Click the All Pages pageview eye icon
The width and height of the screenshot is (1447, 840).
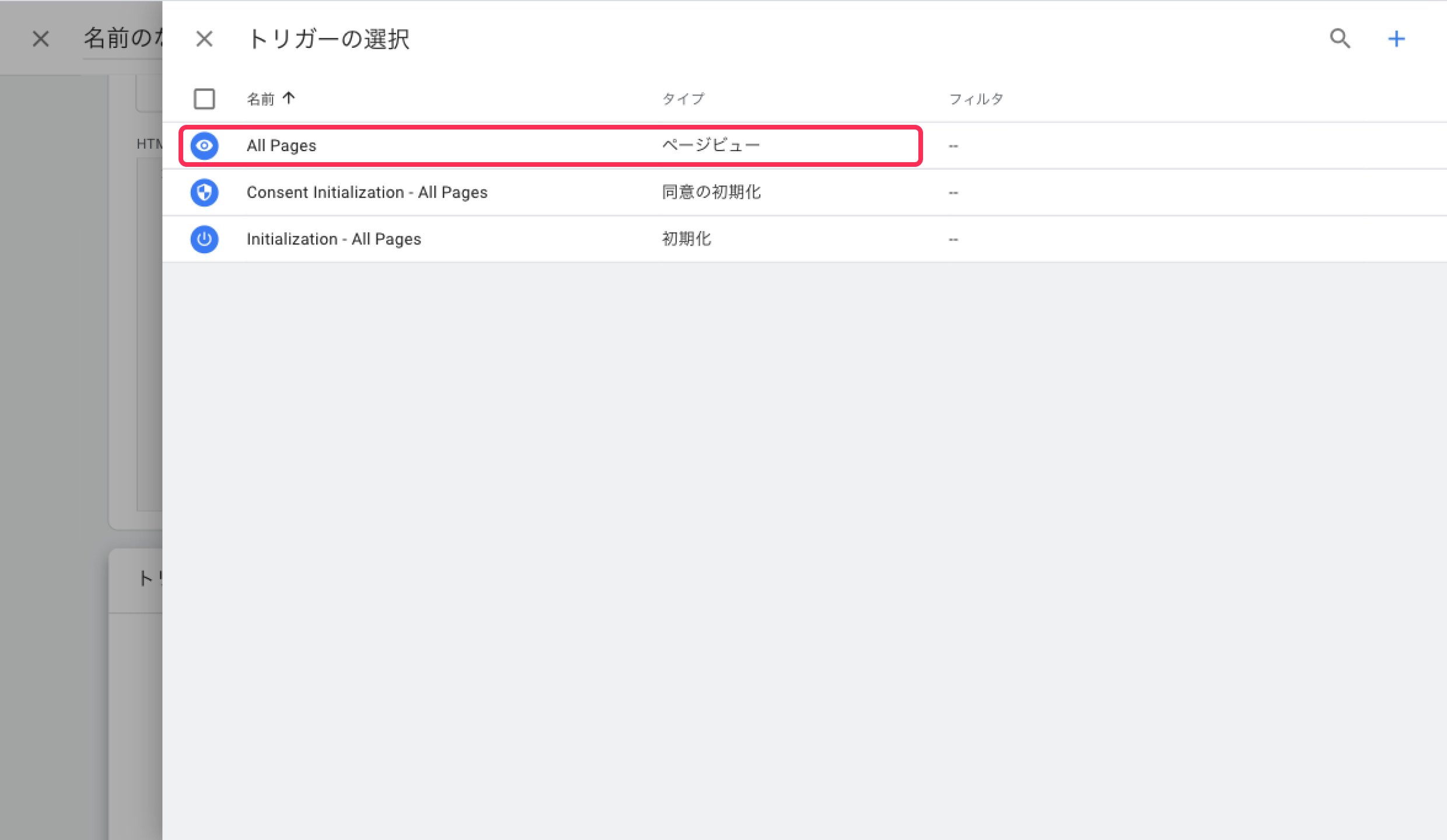(204, 145)
